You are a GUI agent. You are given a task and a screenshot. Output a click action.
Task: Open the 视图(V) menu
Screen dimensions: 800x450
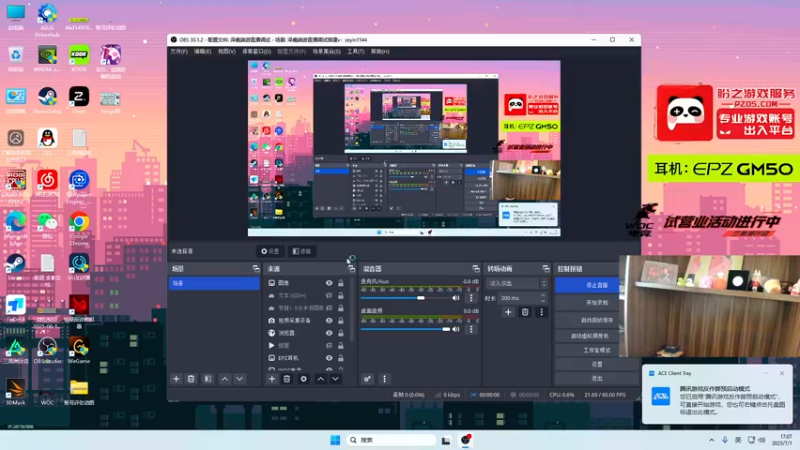[x=227, y=52]
